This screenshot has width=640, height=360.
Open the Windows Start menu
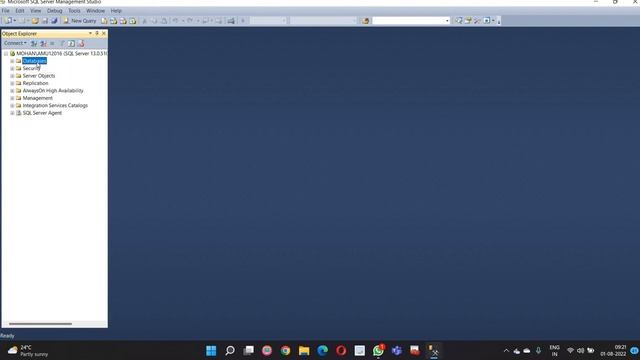(211, 351)
